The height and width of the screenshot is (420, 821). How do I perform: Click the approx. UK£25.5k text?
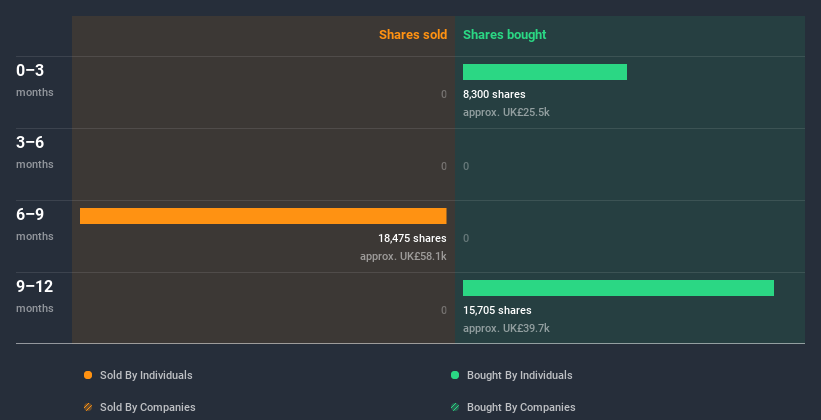[506, 112]
